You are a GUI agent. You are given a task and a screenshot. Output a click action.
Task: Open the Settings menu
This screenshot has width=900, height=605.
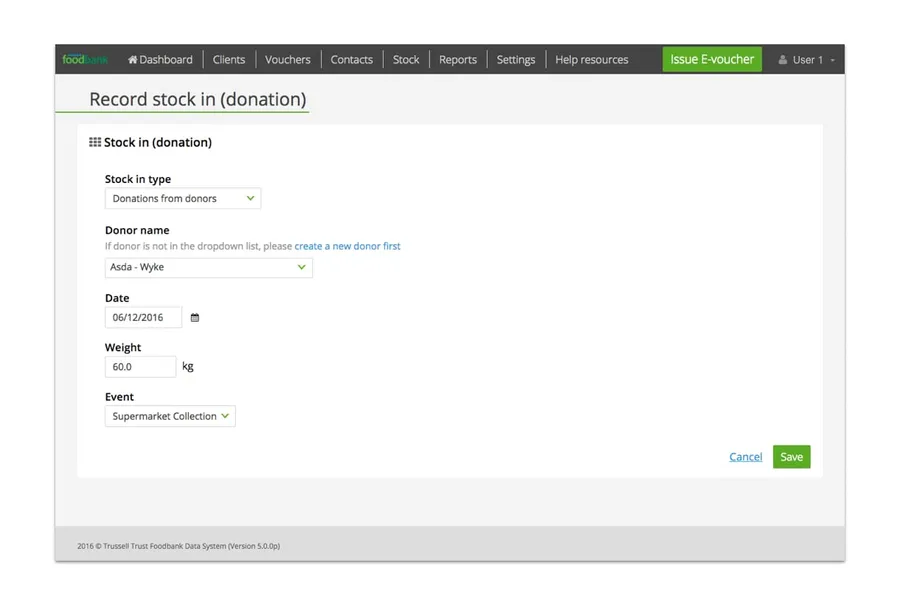coord(516,59)
